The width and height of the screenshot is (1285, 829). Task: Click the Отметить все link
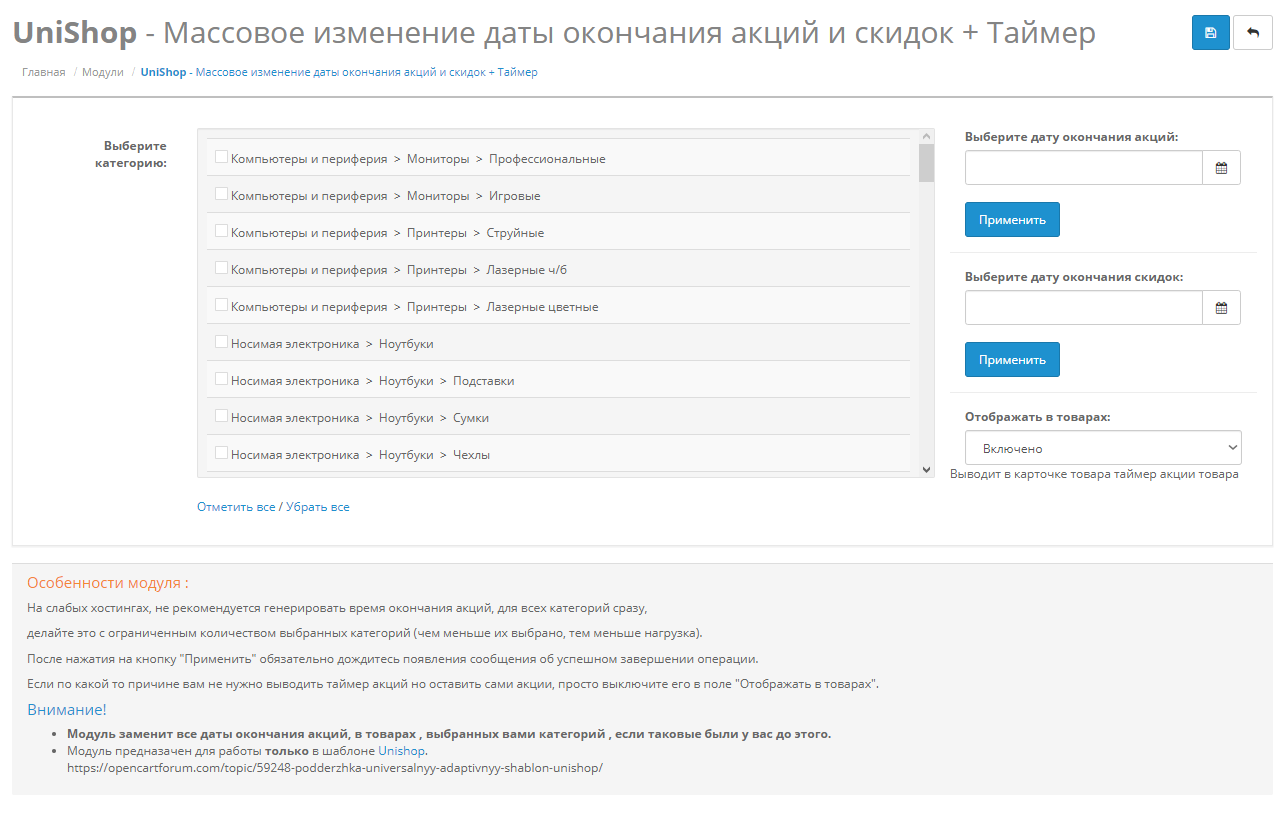[x=236, y=507]
